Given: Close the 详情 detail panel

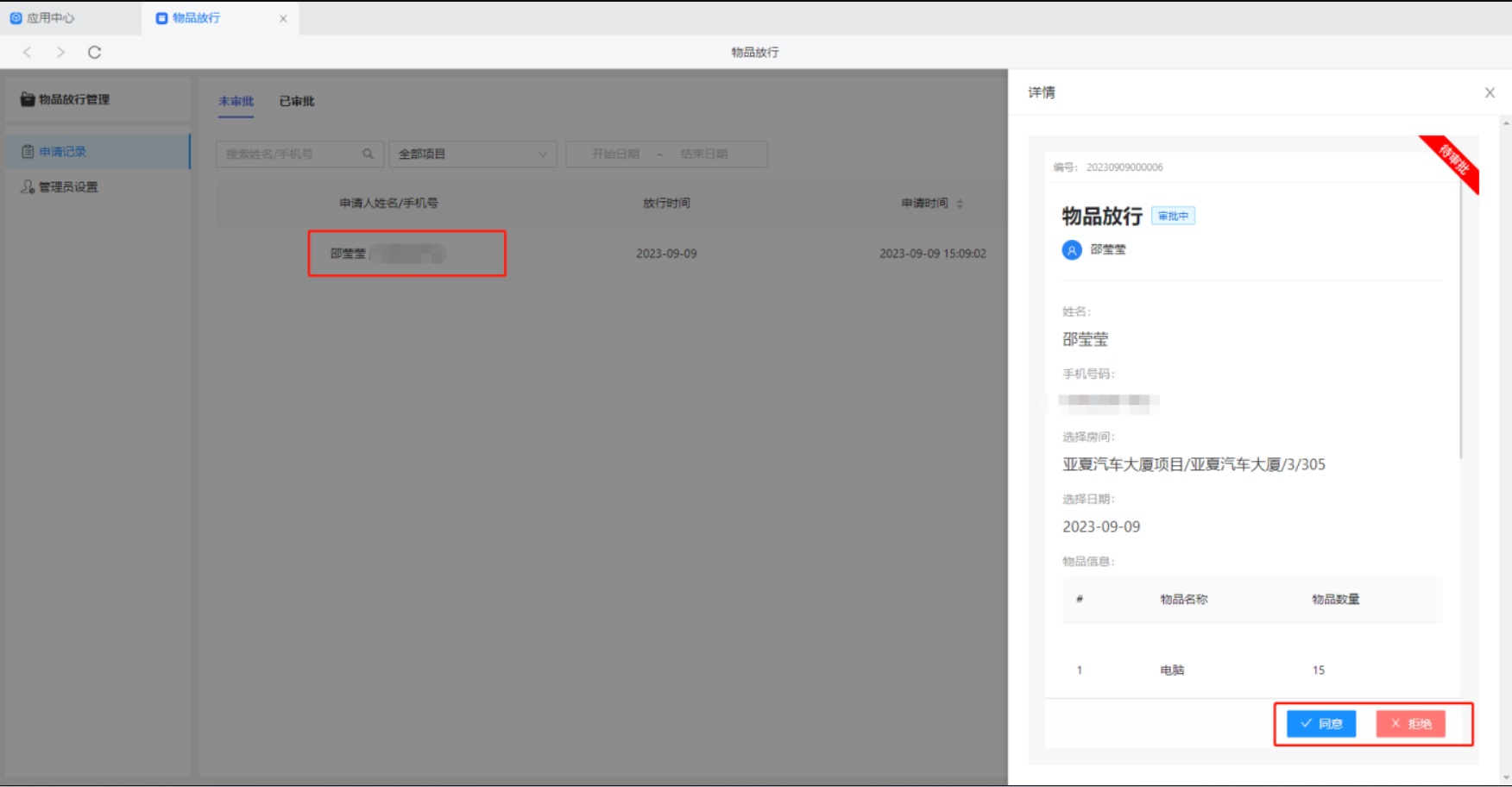Looking at the screenshot, I should point(1490,93).
